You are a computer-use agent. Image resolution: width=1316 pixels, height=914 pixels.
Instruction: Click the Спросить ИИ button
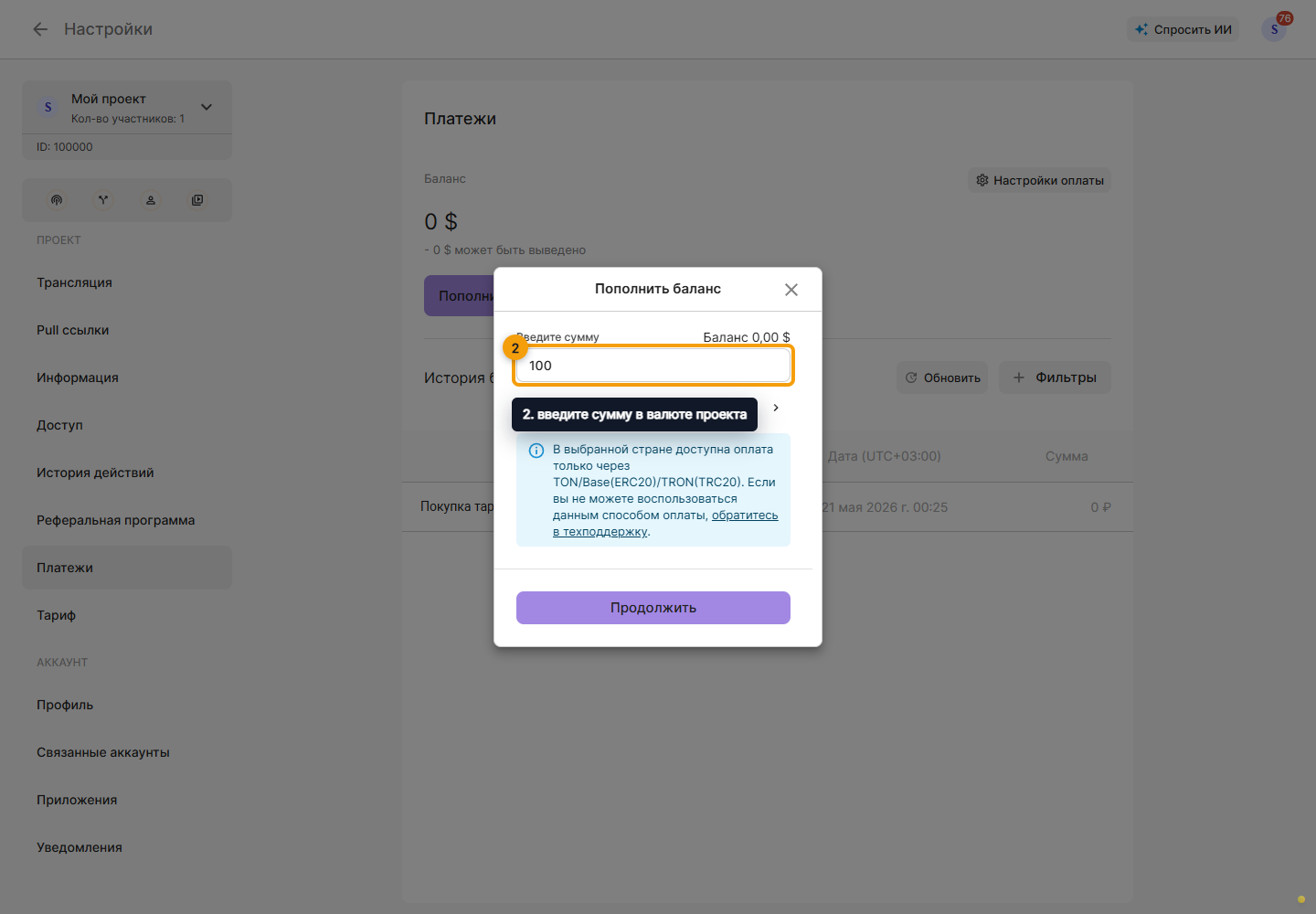[x=1183, y=29]
